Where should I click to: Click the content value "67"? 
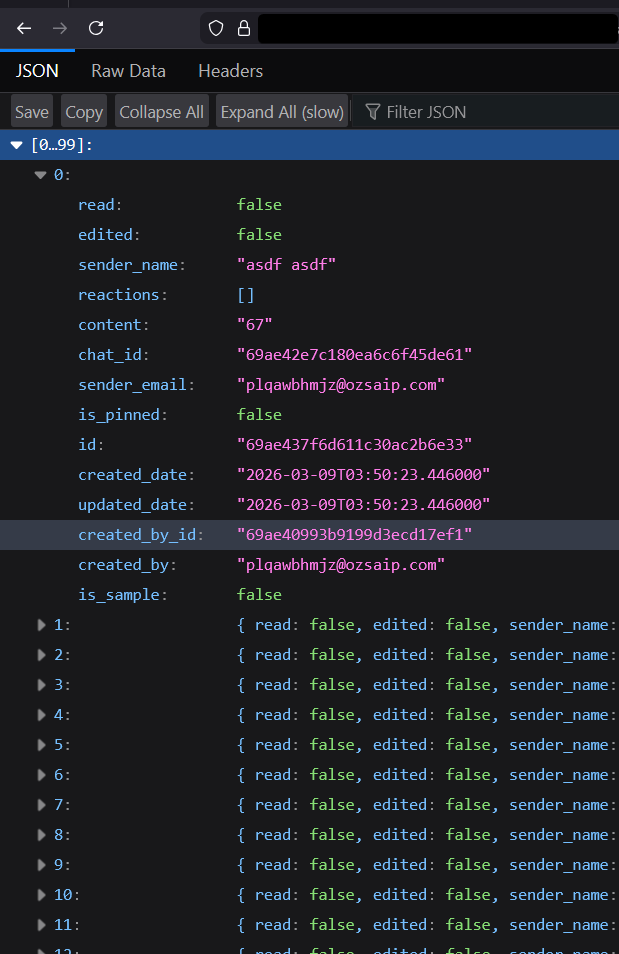pyautogui.click(x=254, y=325)
